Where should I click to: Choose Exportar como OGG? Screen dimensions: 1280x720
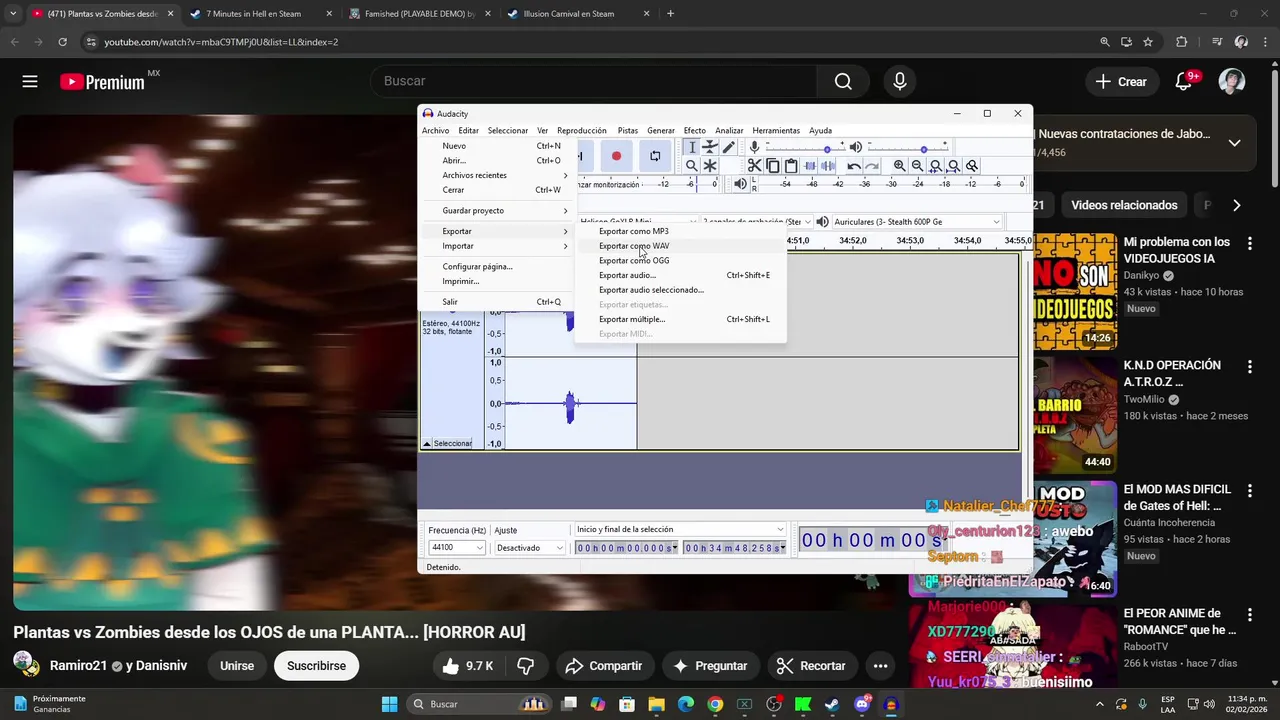(x=680, y=260)
